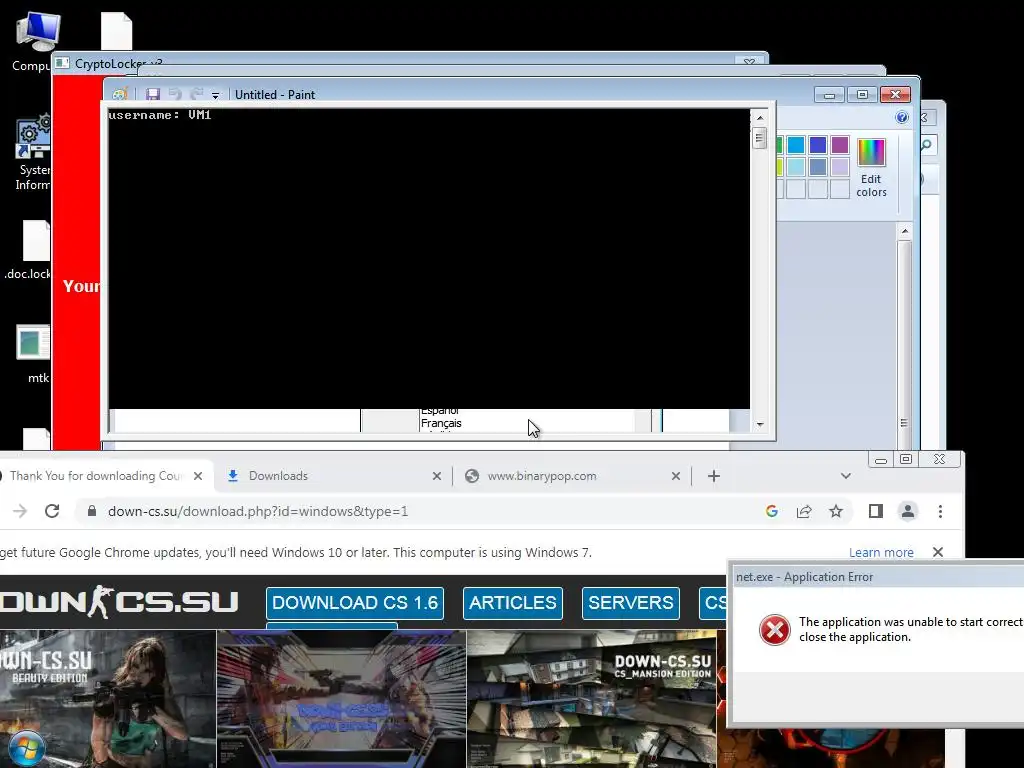Image resolution: width=1024 pixels, height=768 pixels.
Task: Reload the down-cs.su page
Action: coord(52,511)
